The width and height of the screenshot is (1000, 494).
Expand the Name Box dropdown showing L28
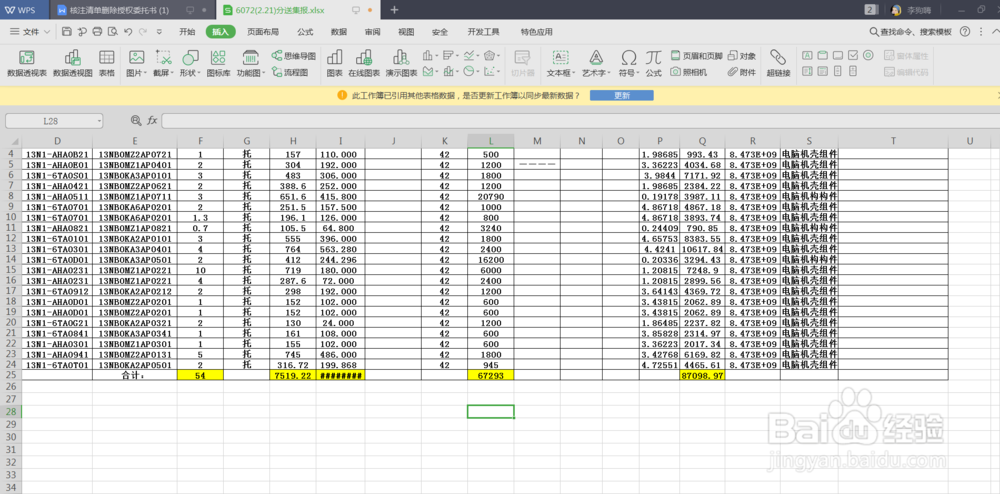[99, 120]
